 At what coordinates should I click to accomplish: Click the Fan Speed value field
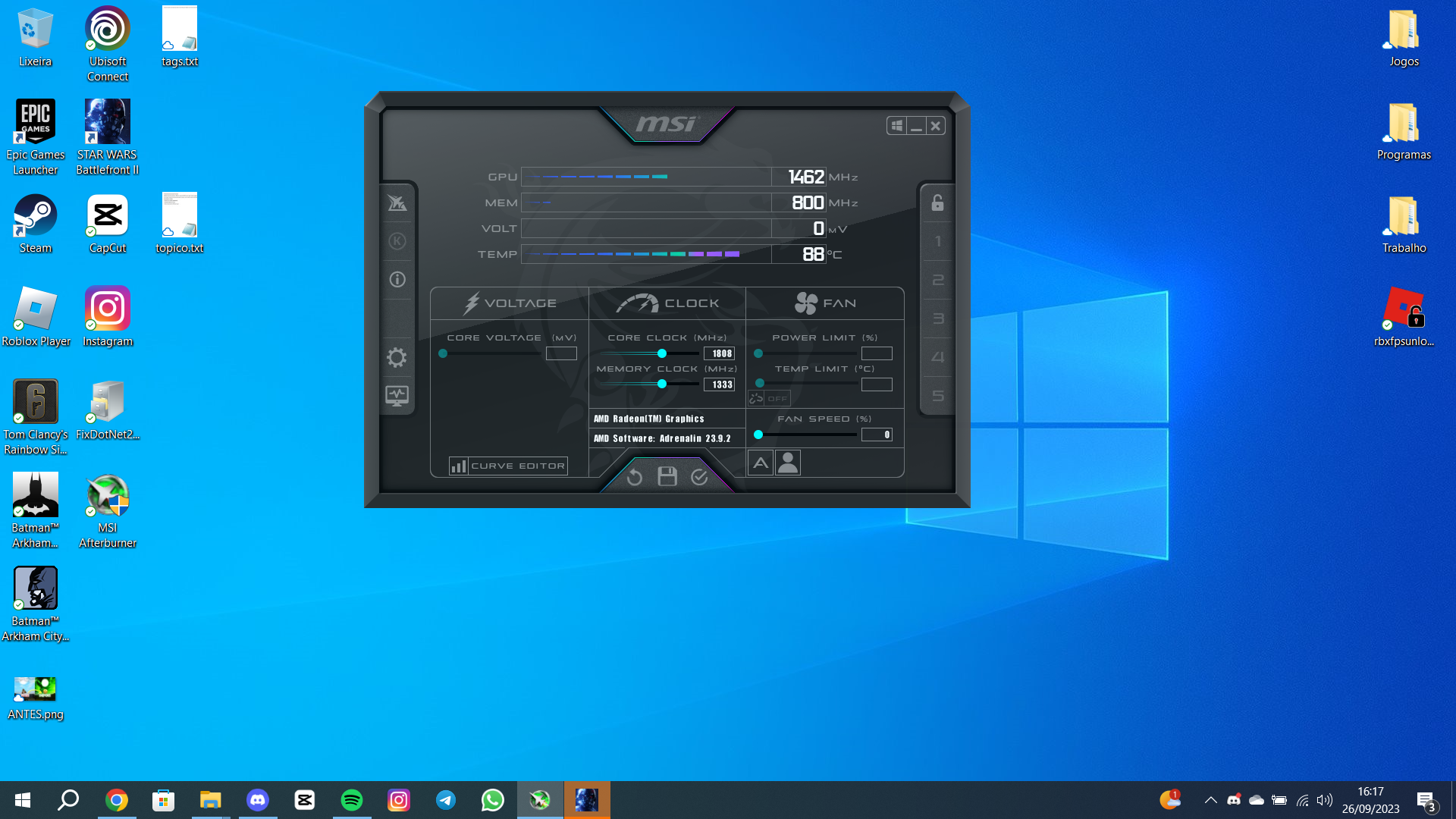[x=877, y=435]
